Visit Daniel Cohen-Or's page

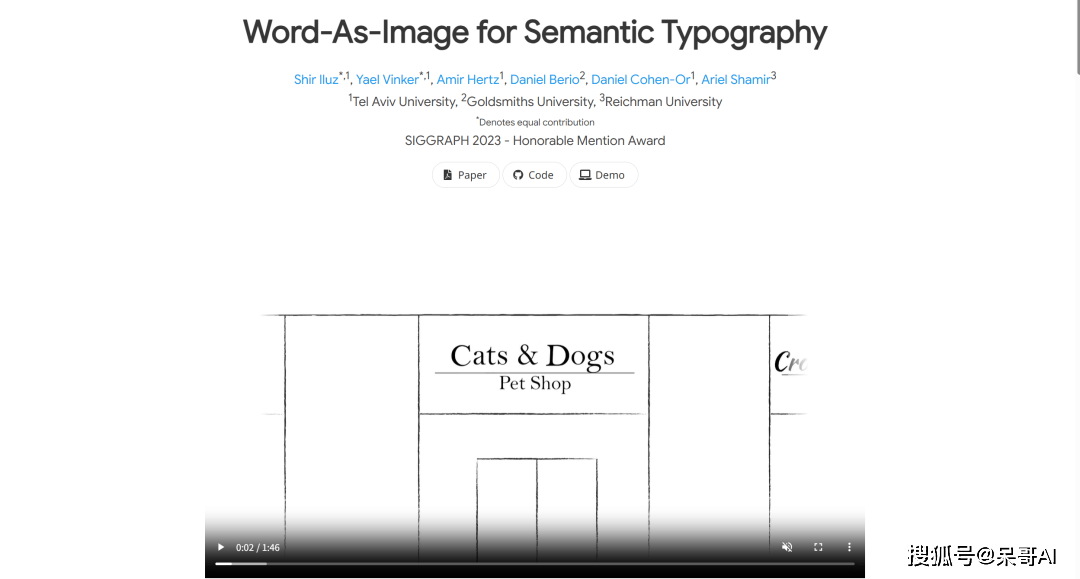[640, 80]
